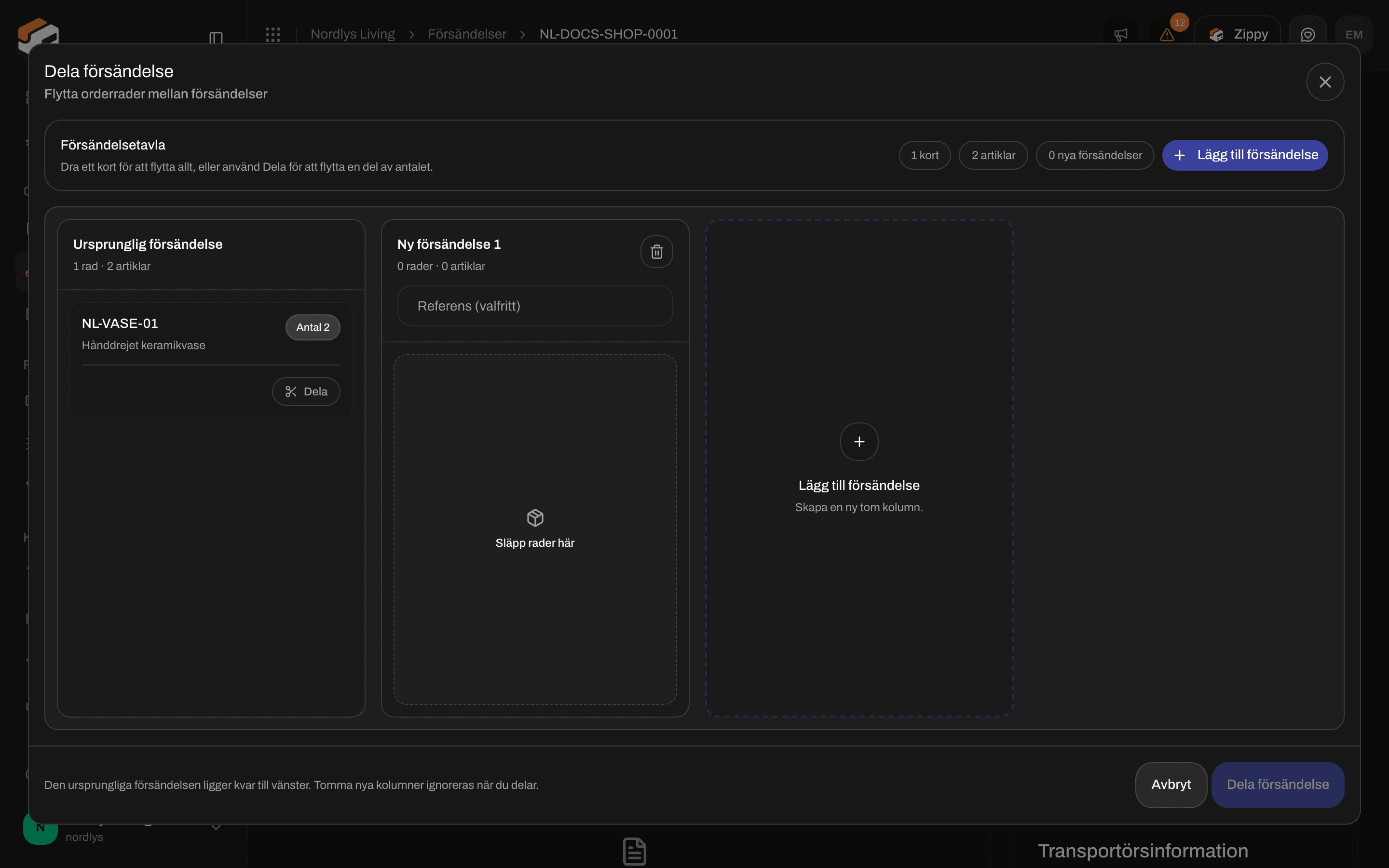
Task: Close the Dela försändelse dialog
Action: click(1325, 82)
